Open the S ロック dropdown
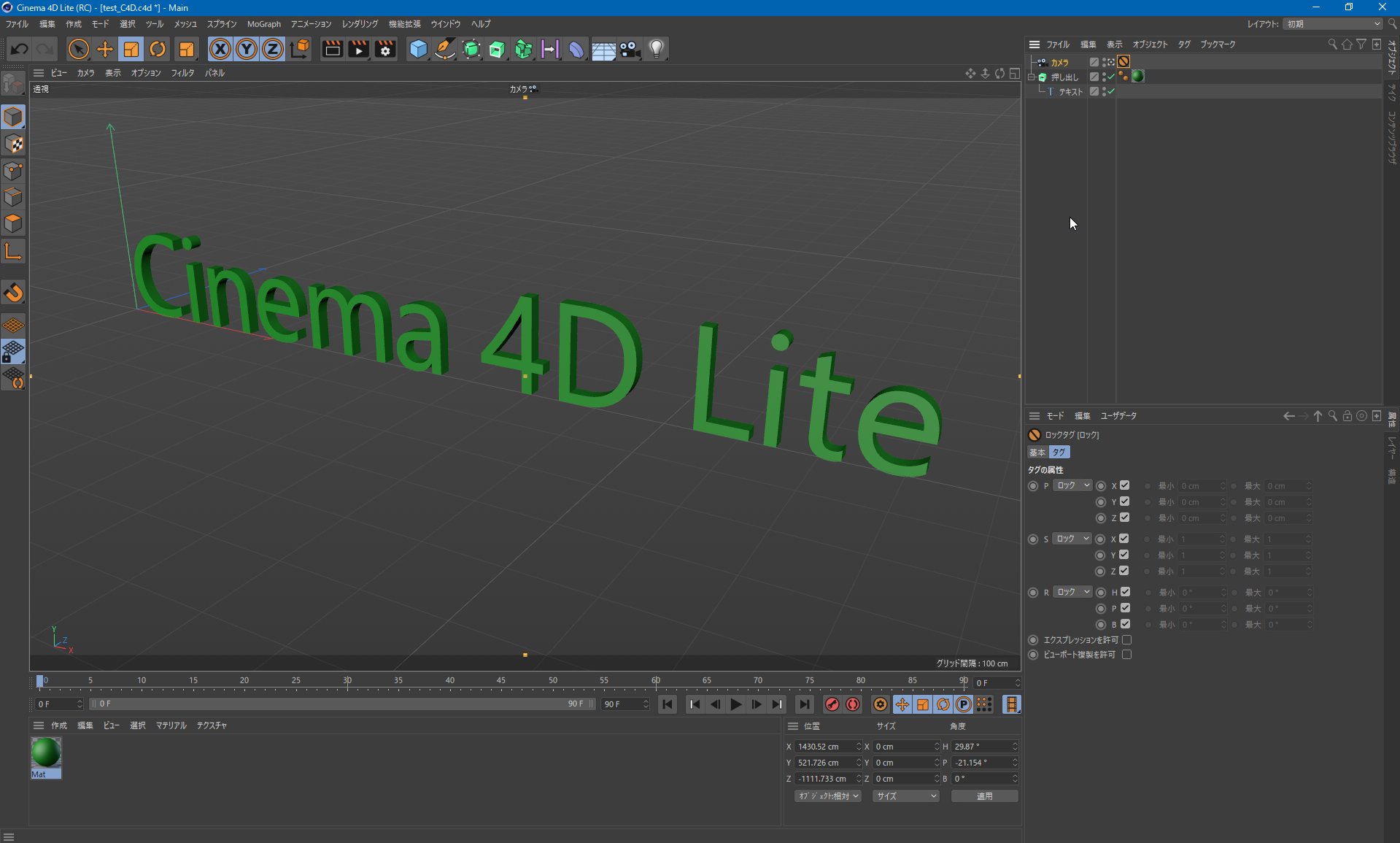This screenshot has width=1400, height=843. tap(1072, 539)
